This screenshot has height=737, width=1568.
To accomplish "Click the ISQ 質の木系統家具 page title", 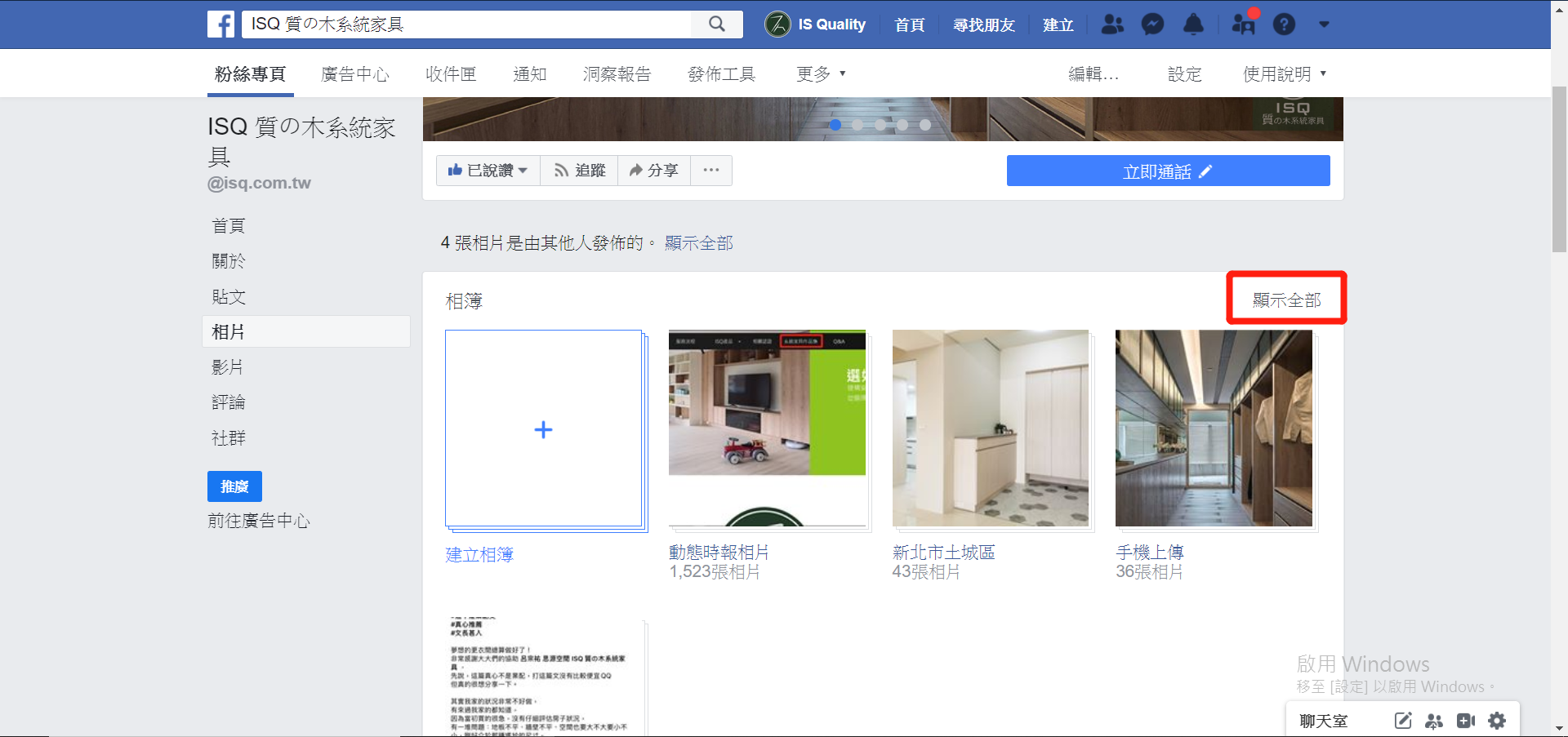I will click(301, 141).
